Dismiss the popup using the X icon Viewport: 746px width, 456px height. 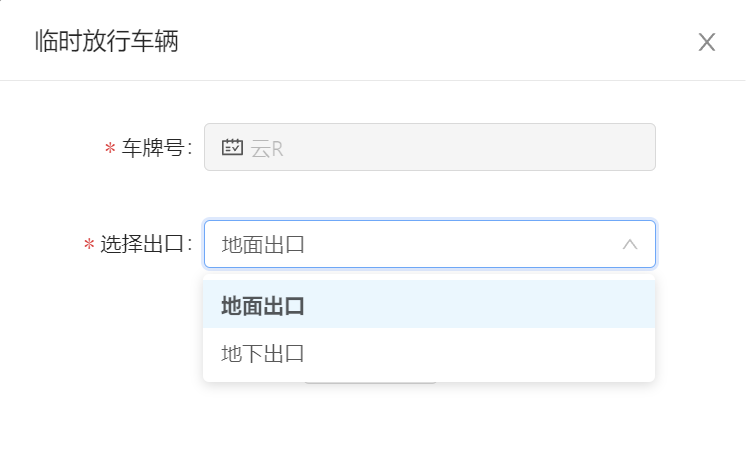(707, 42)
